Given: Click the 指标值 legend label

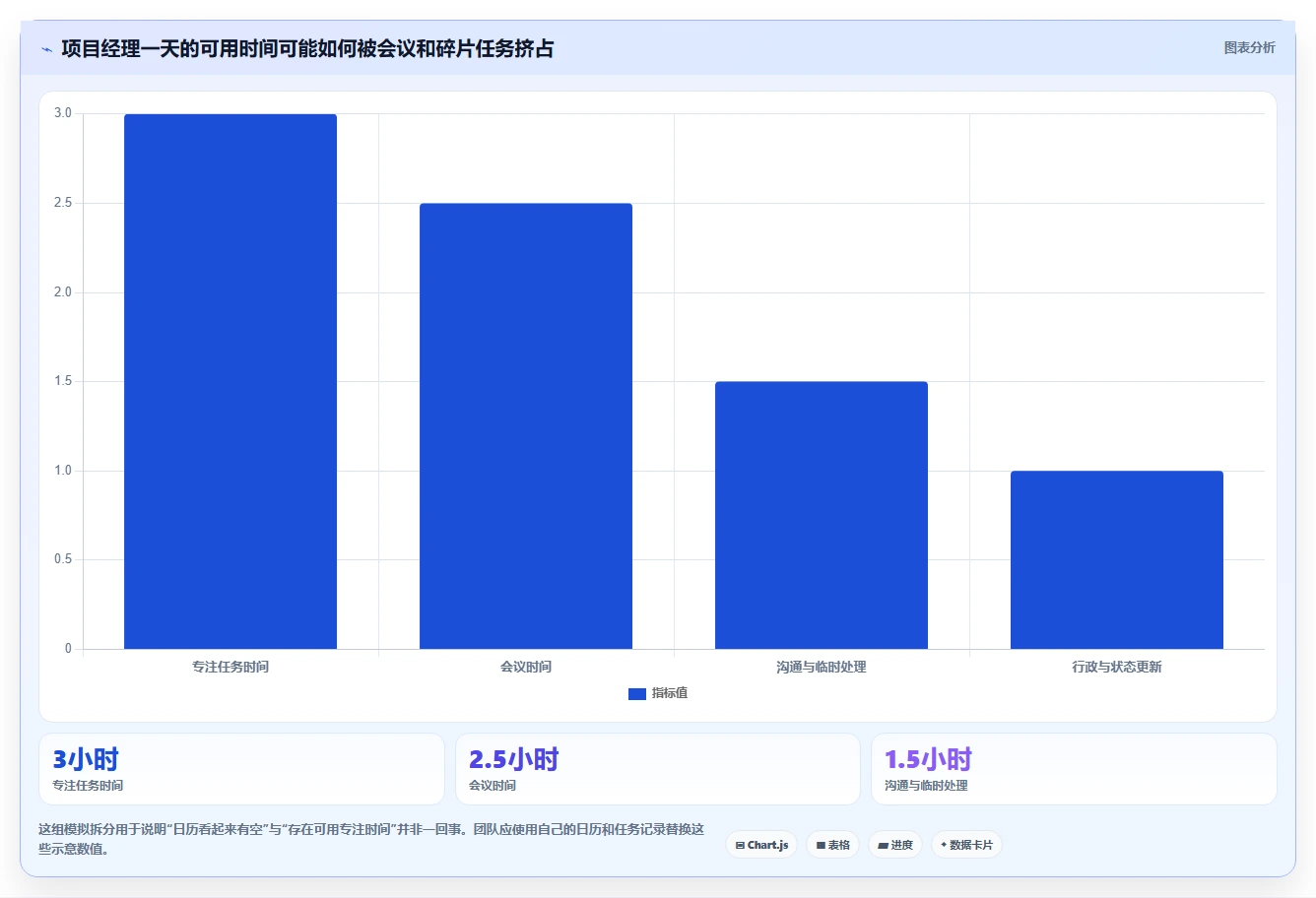Looking at the screenshot, I should point(670,693).
